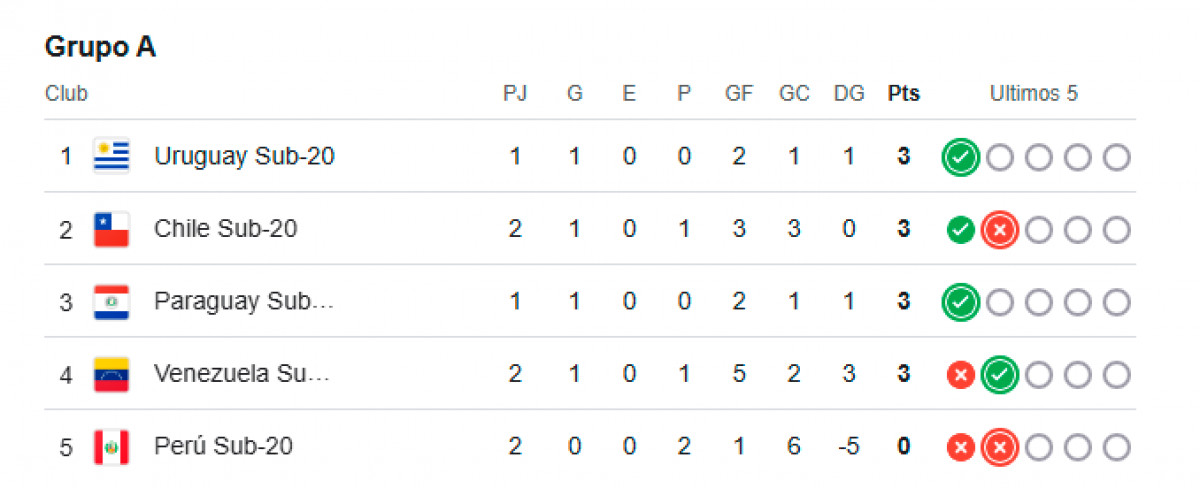The width and height of the screenshot is (1200, 488).
Task: Click the Uruguay flag icon
Action: [x=111, y=157]
